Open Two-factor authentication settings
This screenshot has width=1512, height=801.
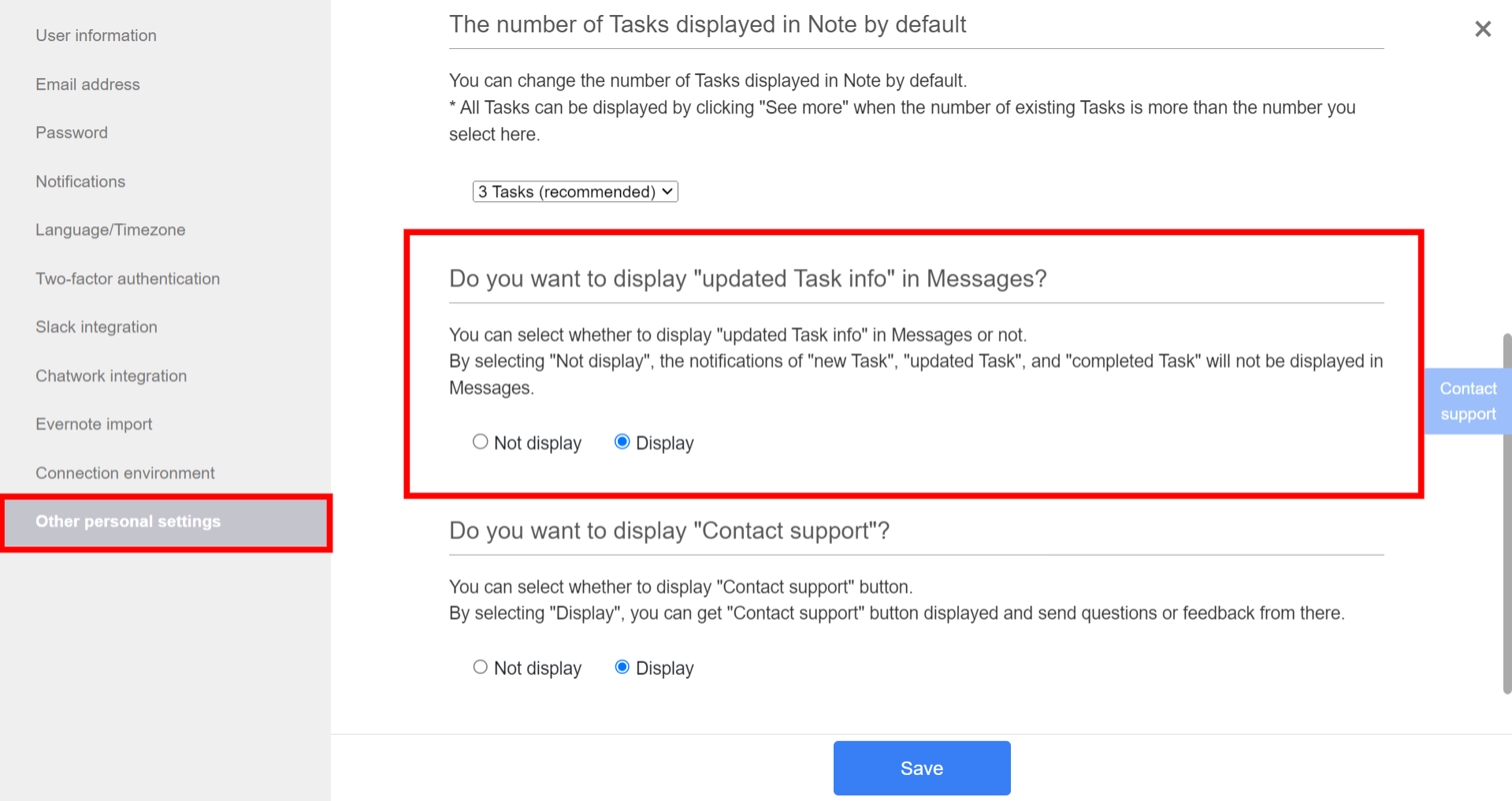128,278
